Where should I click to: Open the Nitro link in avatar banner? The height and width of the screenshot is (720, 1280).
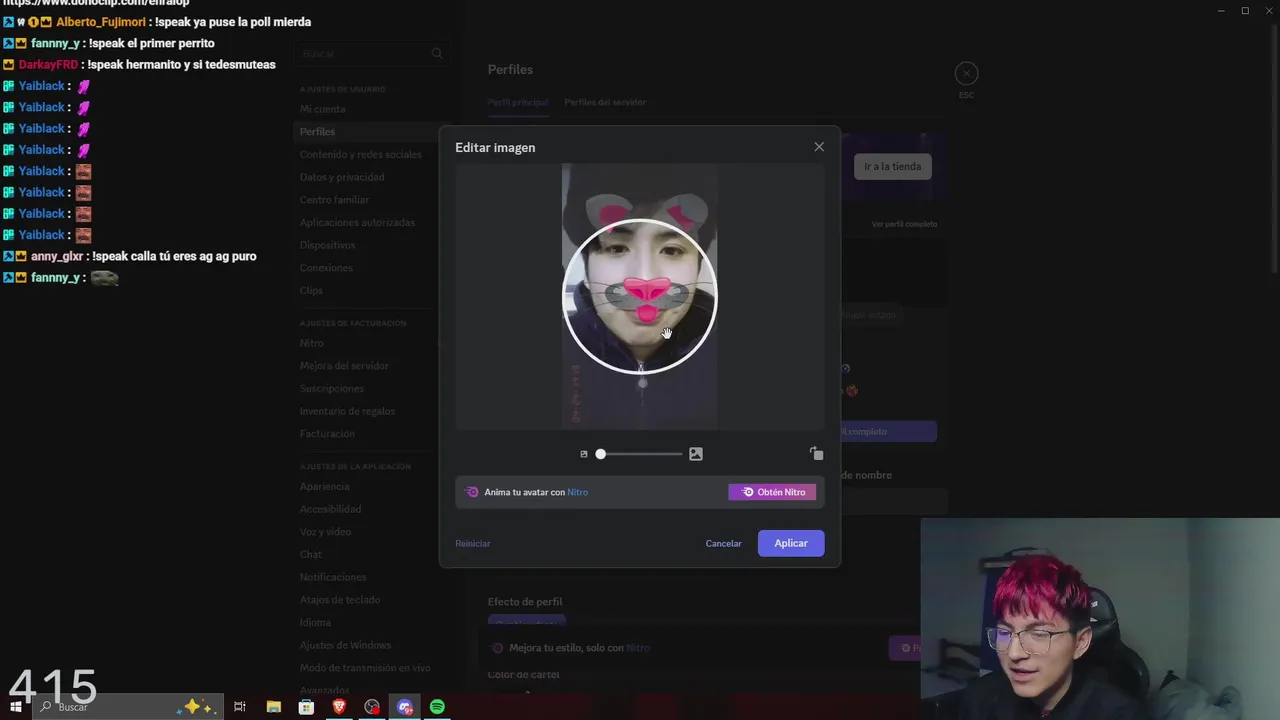click(x=578, y=492)
